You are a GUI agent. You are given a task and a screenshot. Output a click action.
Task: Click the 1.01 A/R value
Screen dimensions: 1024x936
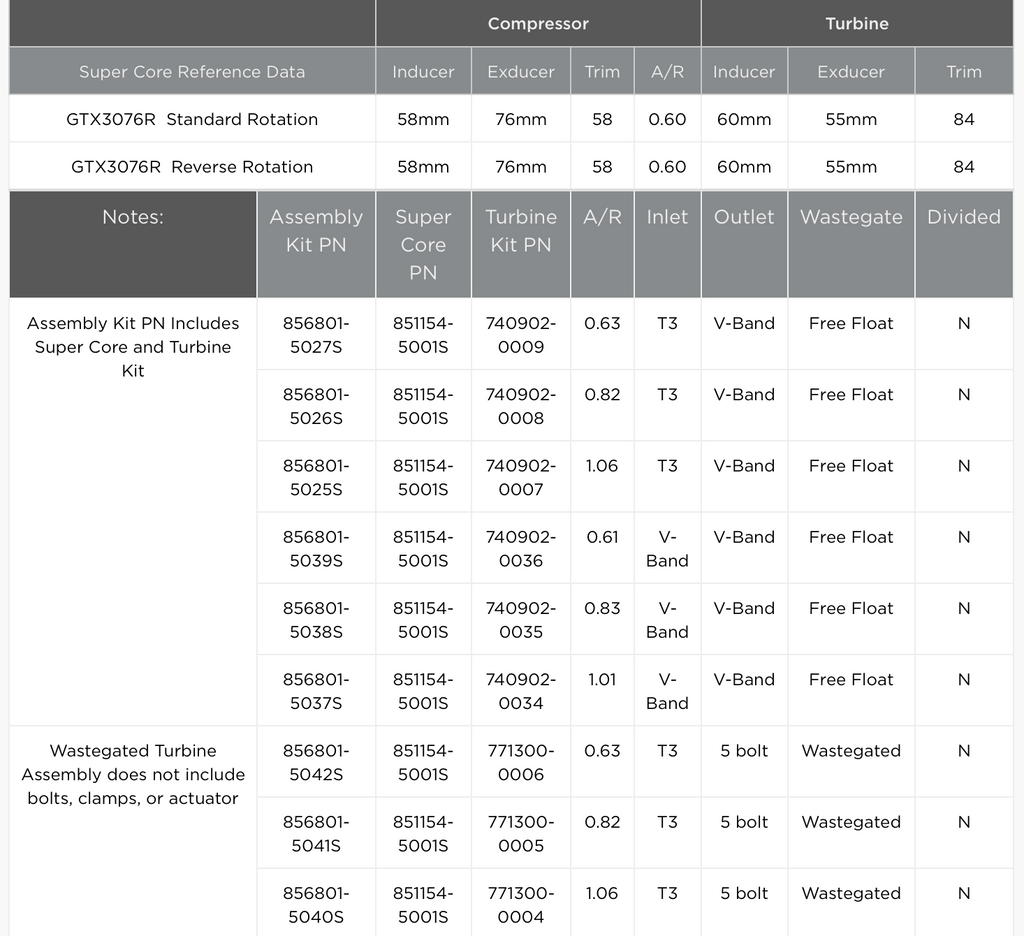coord(602,679)
